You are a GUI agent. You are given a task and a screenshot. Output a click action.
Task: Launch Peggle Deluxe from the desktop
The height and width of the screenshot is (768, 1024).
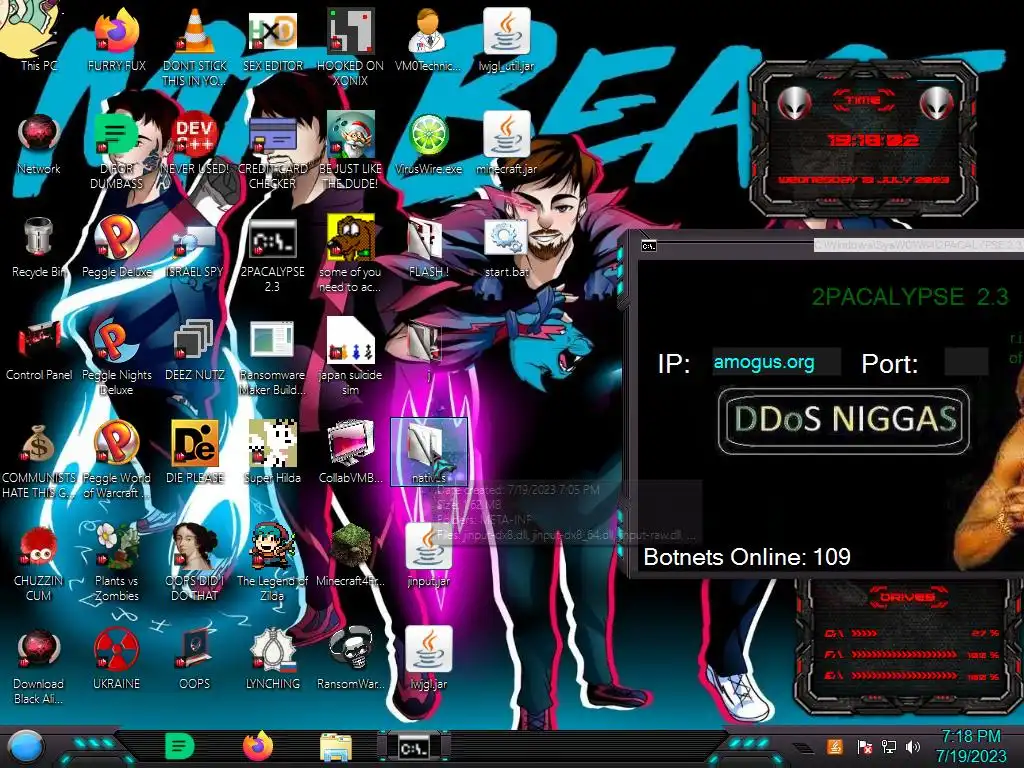[x=117, y=245]
